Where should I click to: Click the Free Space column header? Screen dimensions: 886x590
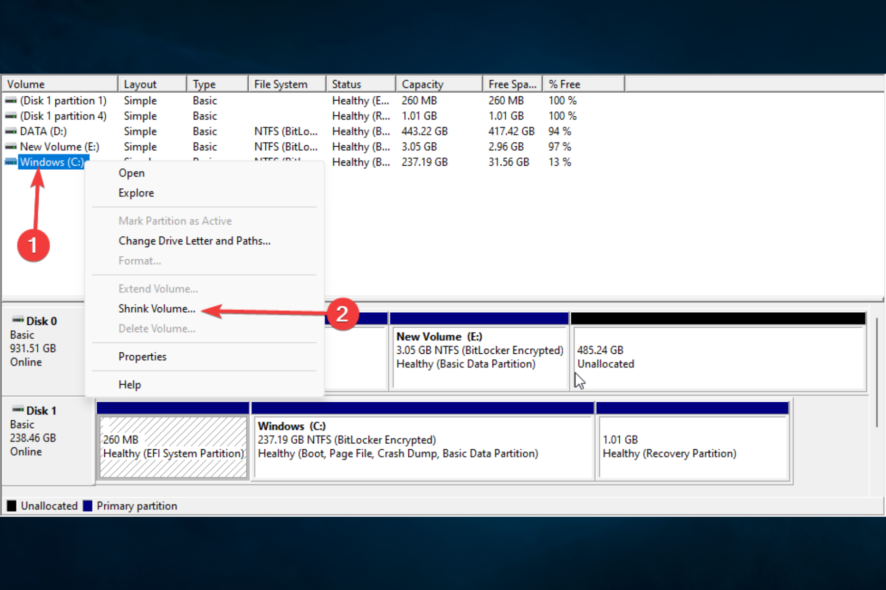coord(508,83)
